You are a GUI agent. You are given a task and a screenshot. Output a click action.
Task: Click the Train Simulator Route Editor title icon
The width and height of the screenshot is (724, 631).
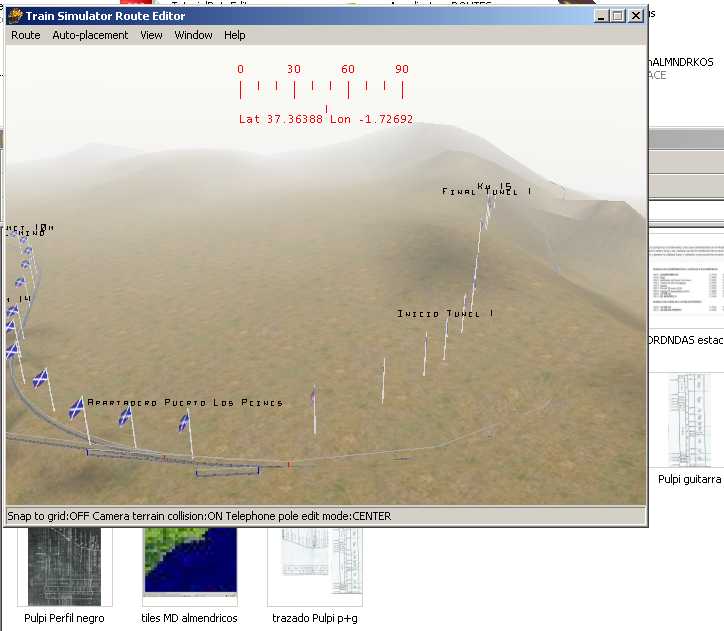[x=15, y=16]
